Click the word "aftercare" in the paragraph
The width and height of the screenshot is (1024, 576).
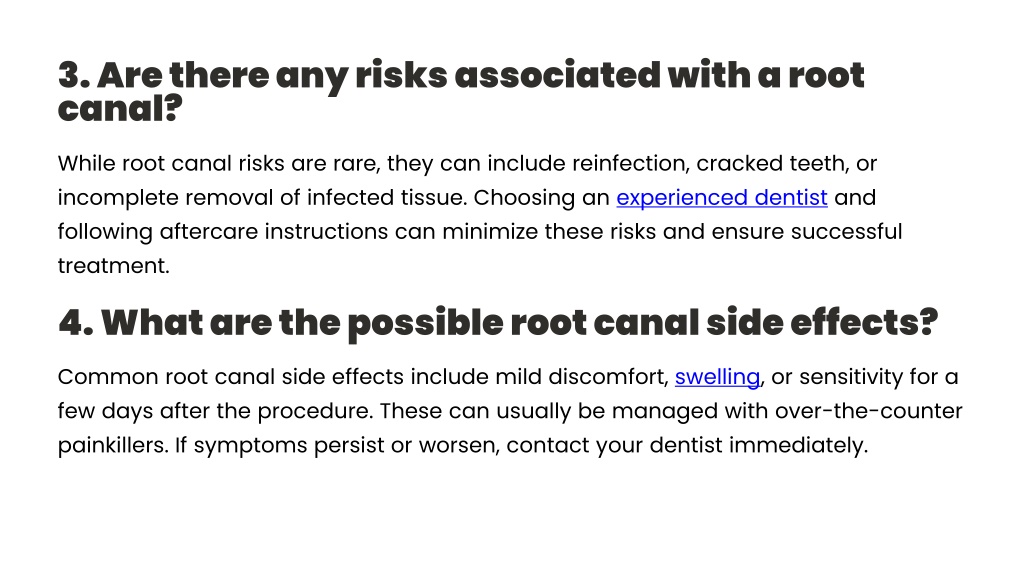pos(208,232)
